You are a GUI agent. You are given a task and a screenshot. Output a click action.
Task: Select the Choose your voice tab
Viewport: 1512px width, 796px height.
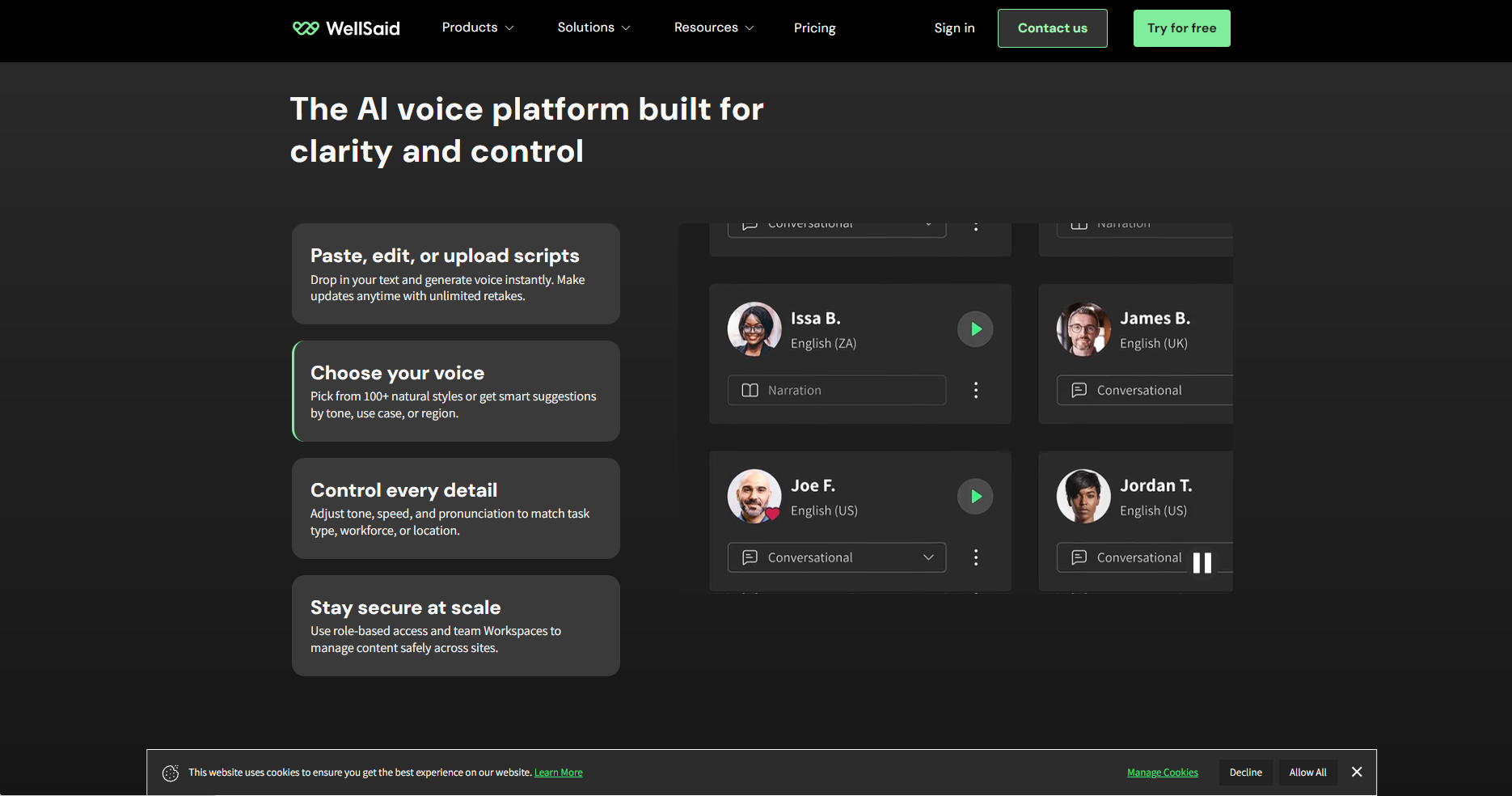click(x=456, y=392)
